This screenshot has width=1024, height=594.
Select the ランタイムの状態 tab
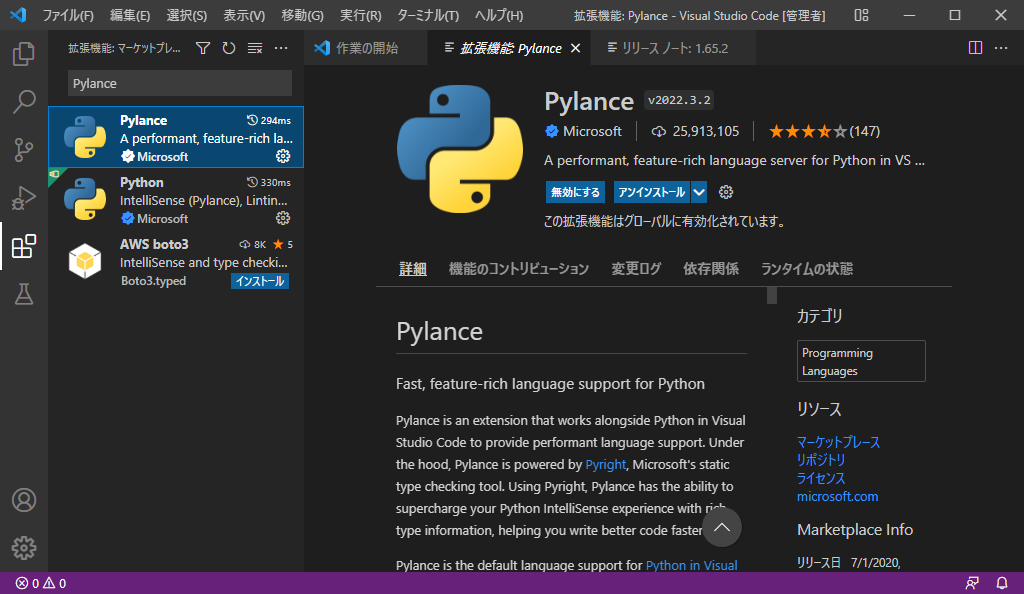[807, 269]
